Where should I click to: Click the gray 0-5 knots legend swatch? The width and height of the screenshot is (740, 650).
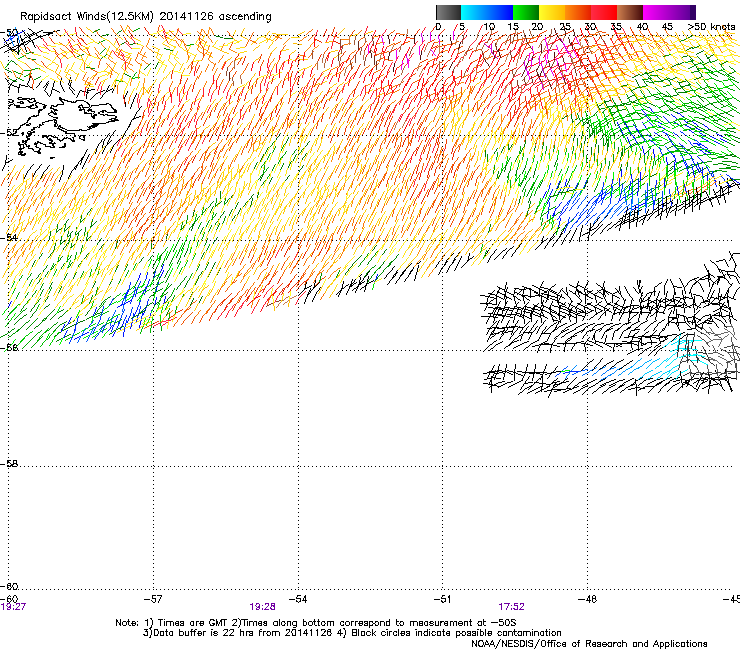pyautogui.click(x=448, y=12)
